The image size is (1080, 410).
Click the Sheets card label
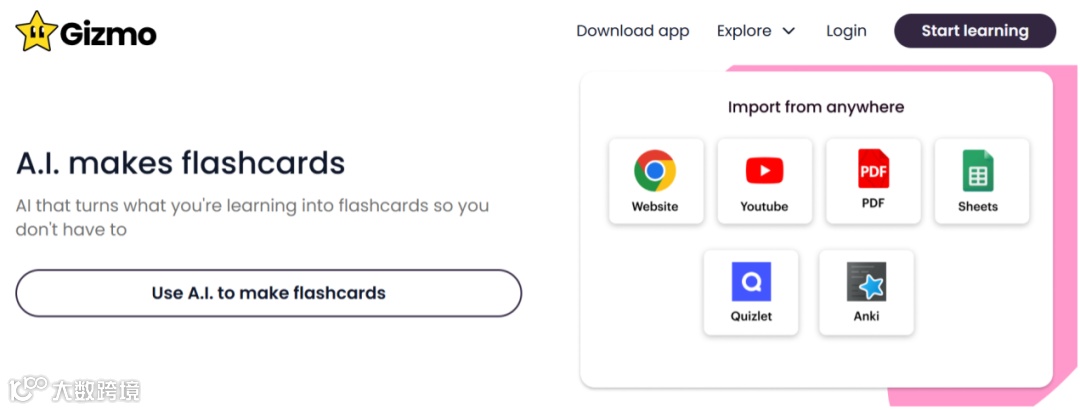[977, 207]
